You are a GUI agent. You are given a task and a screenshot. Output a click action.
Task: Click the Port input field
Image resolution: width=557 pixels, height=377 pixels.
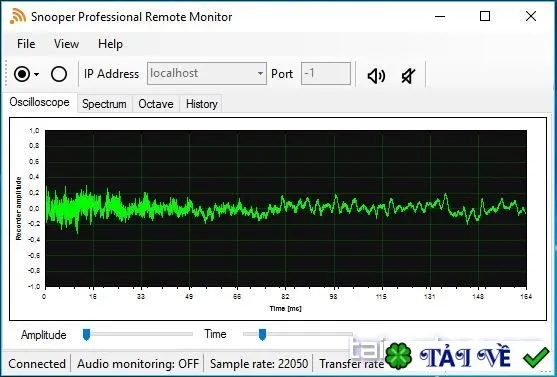(326, 74)
